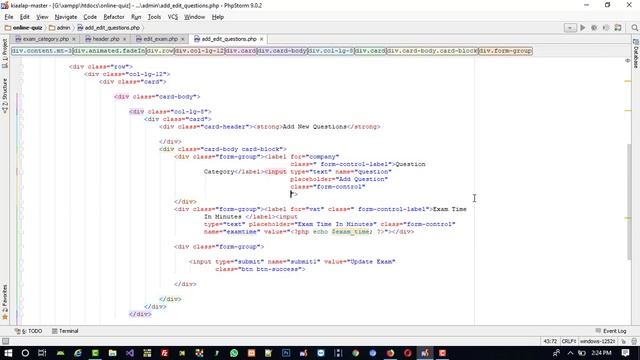Open Opera from the taskbar
640x360 pixels.
pyautogui.click(x=408, y=353)
